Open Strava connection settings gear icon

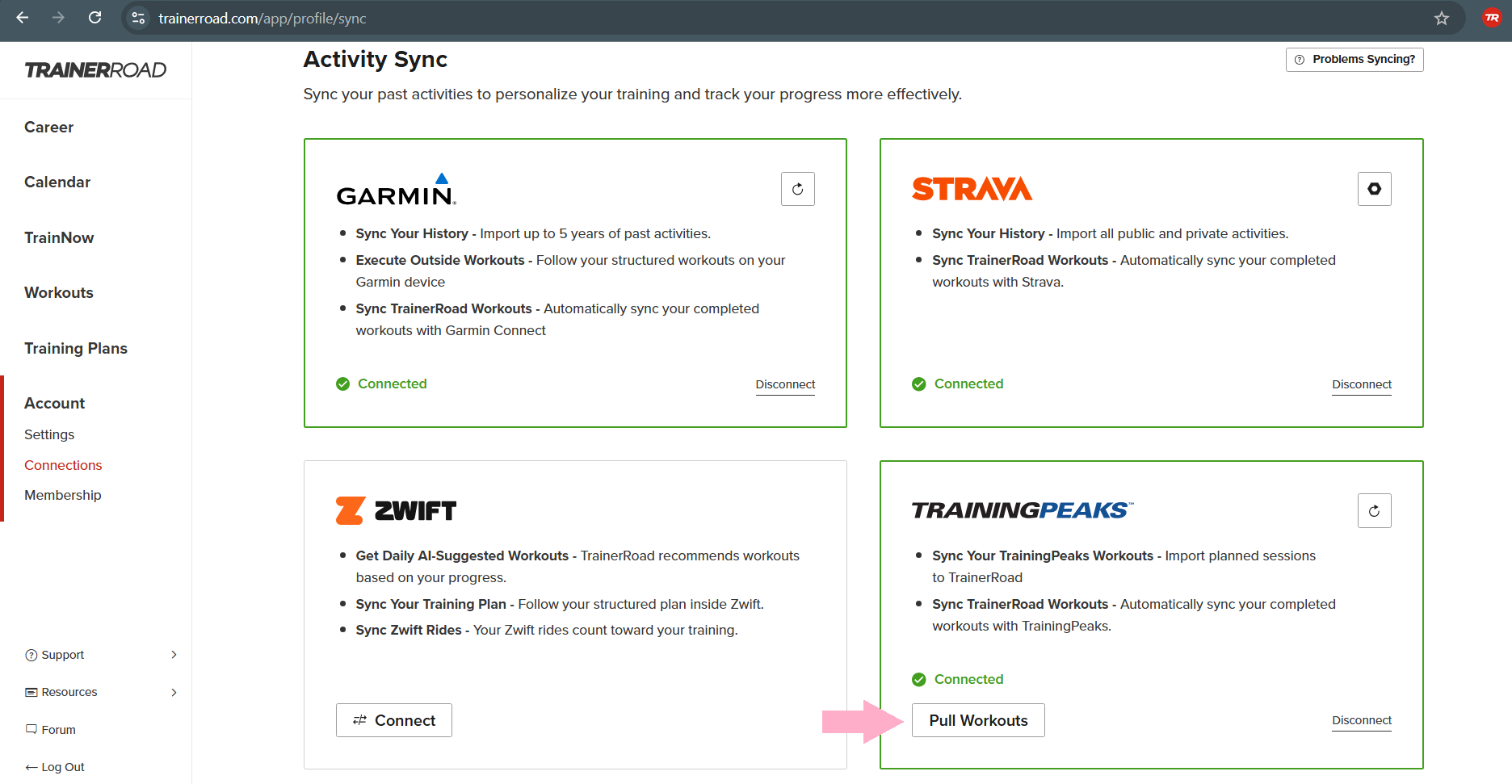(x=1374, y=189)
